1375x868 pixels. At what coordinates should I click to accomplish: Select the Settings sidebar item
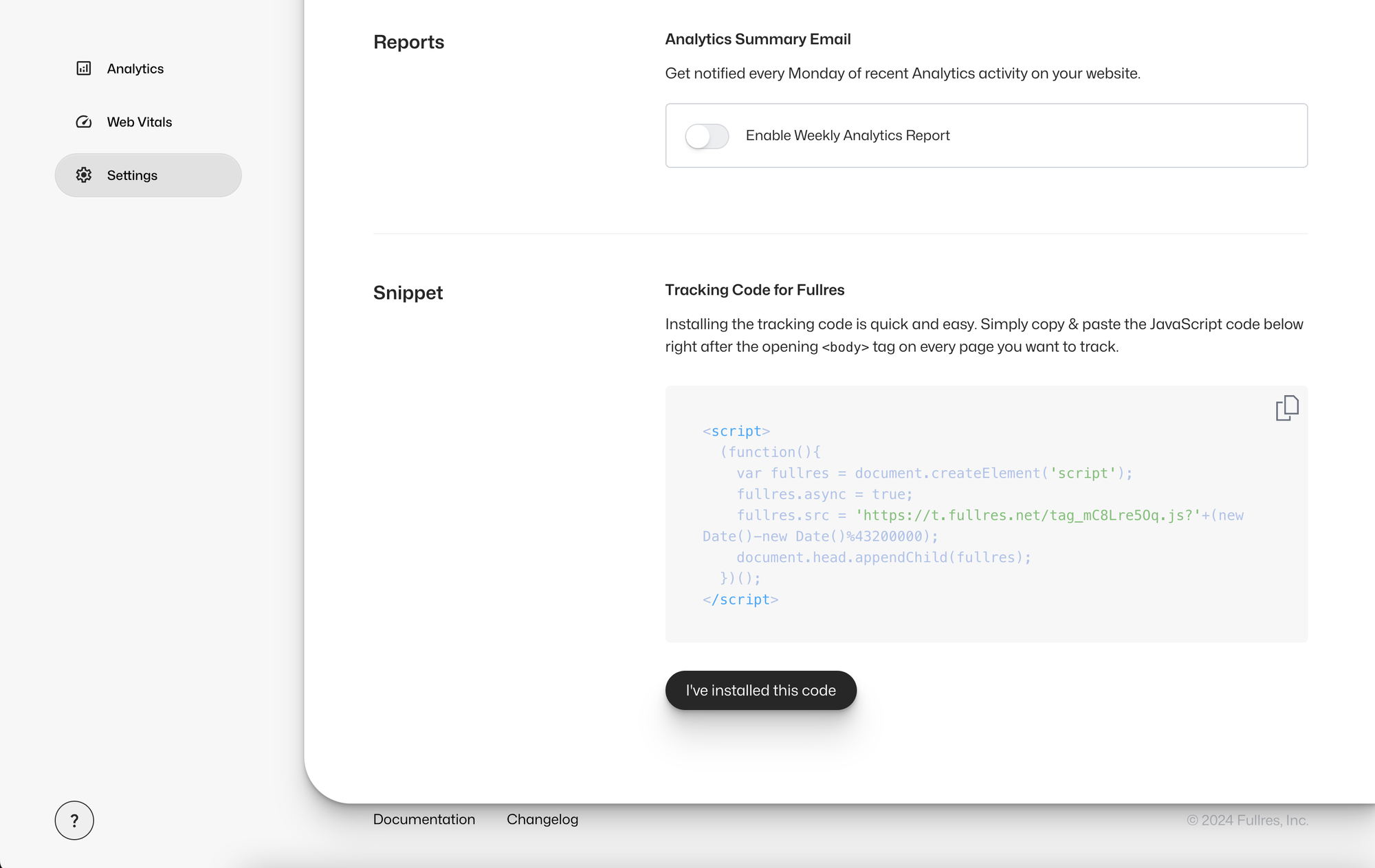148,175
